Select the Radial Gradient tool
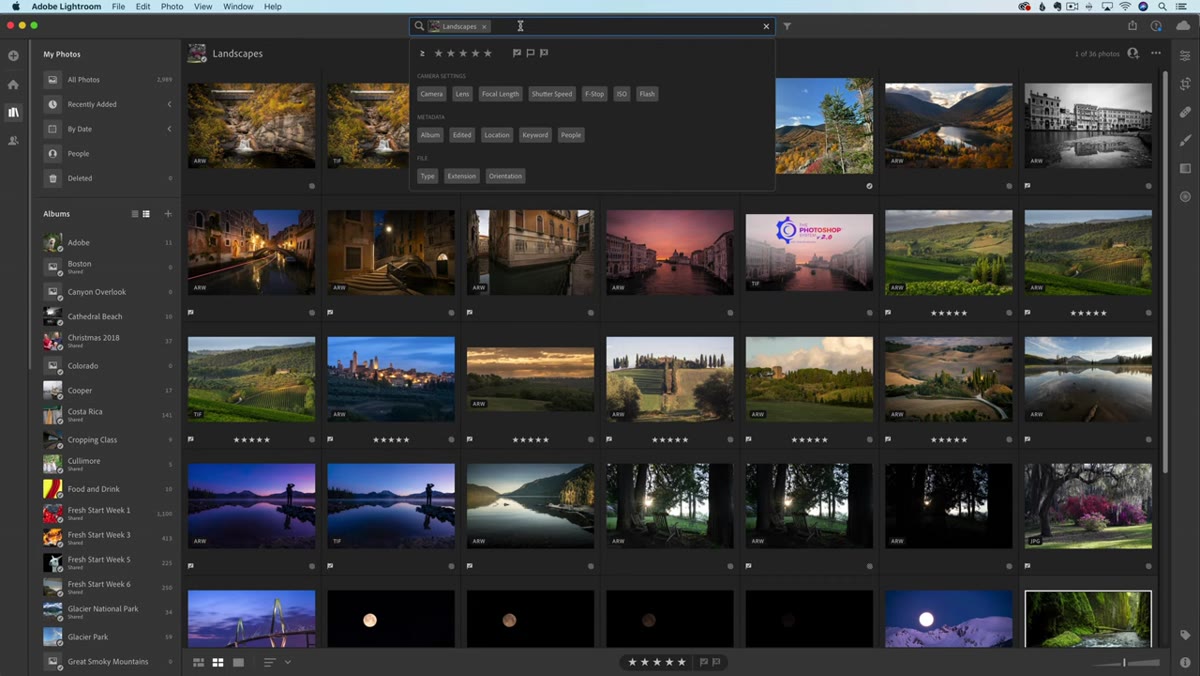 [1185, 197]
